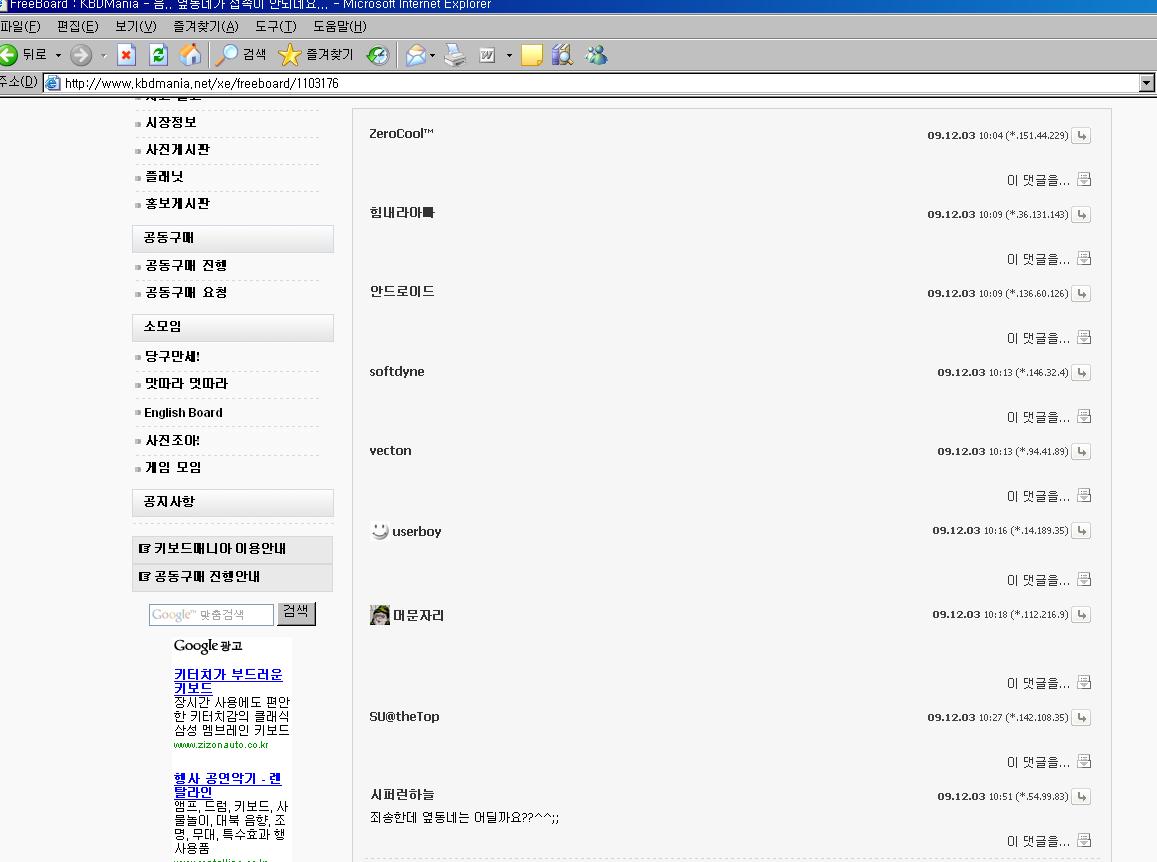Open the 도움말(H) menu
The height and width of the screenshot is (862, 1157).
click(x=339, y=27)
